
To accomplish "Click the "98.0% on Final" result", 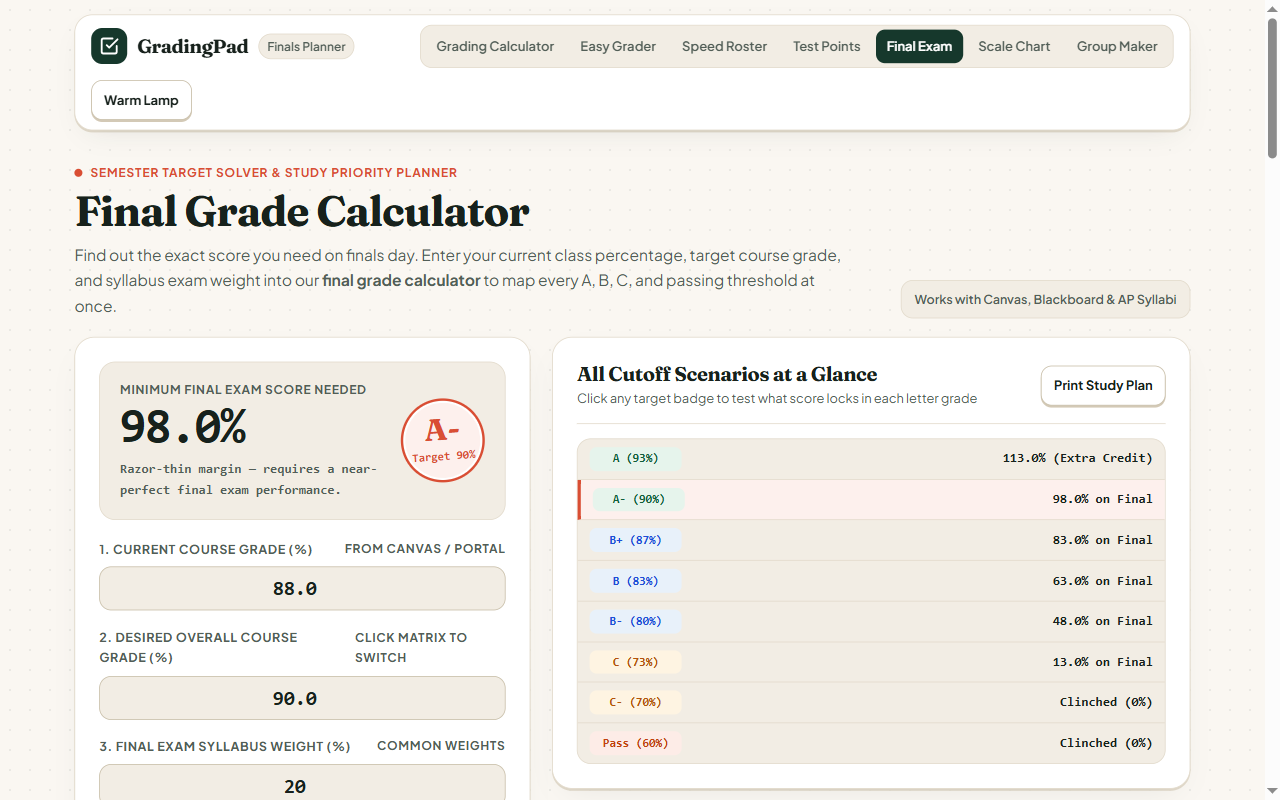I will tap(1102, 499).
